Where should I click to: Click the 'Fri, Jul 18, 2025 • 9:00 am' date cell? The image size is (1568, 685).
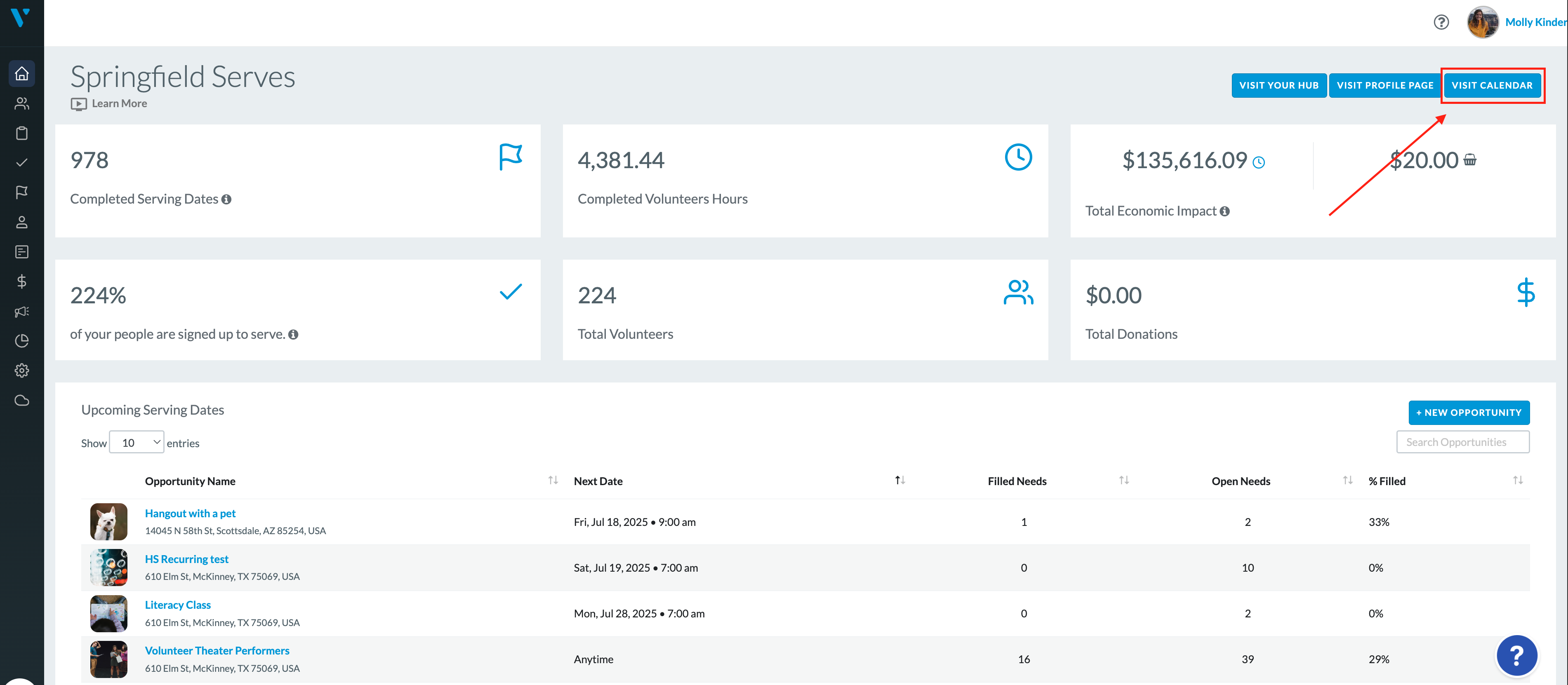click(x=634, y=522)
